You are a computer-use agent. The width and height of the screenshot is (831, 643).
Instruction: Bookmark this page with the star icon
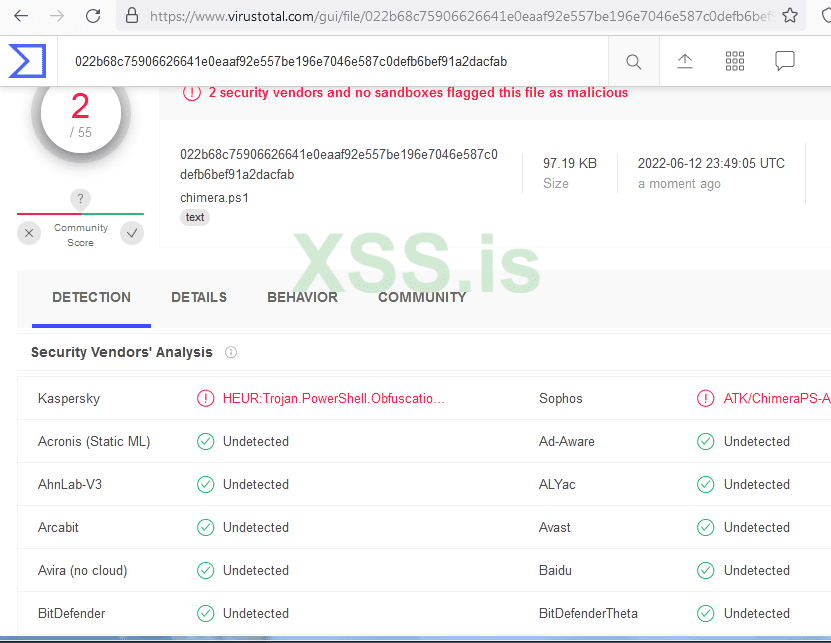(790, 16)
